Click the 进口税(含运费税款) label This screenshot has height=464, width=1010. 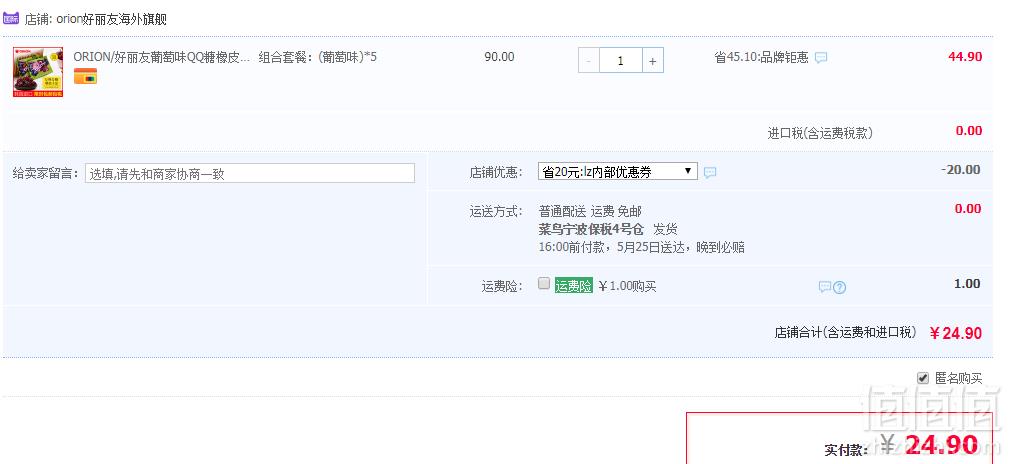click(820, 133)
